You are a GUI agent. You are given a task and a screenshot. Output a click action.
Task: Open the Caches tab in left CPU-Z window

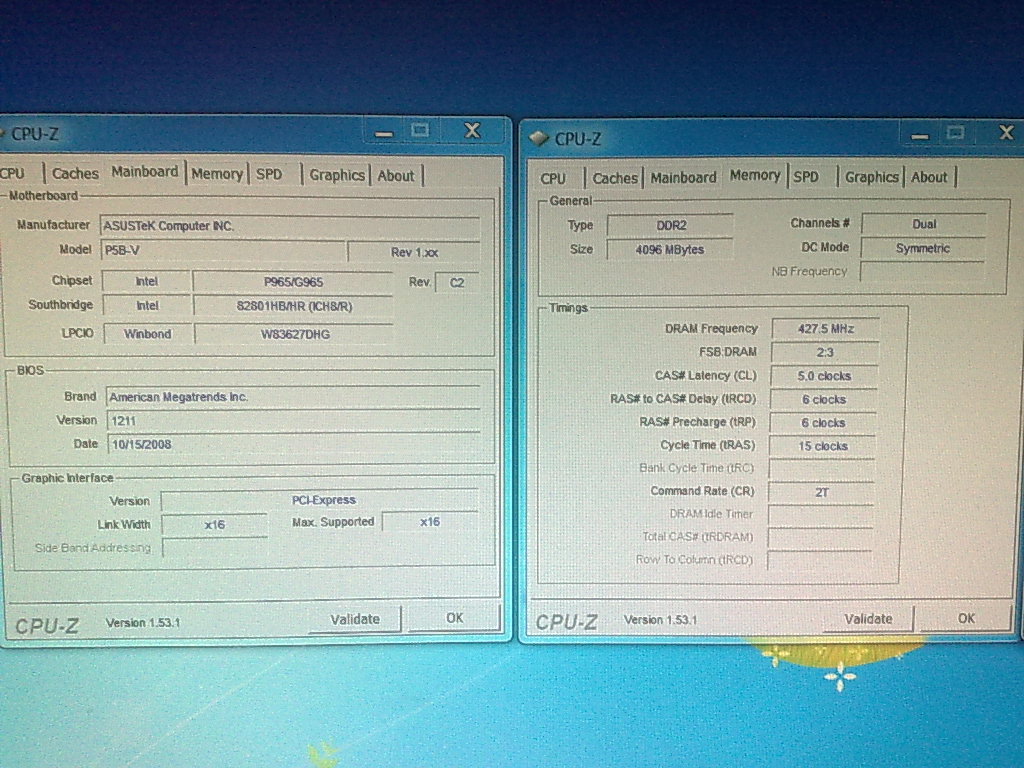[75, 174]
